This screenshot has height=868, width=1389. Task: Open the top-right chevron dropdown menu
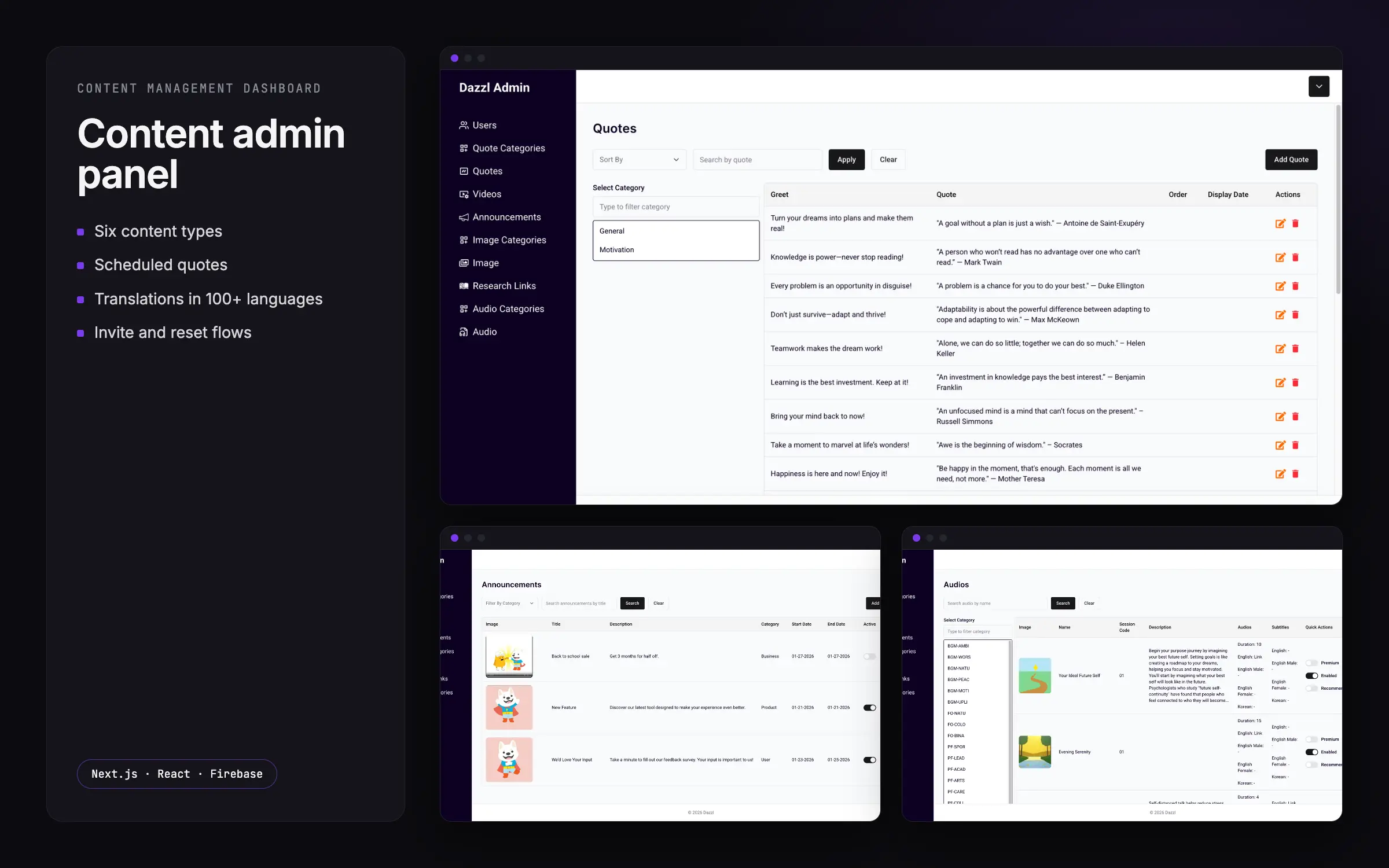pos(1318,86)
